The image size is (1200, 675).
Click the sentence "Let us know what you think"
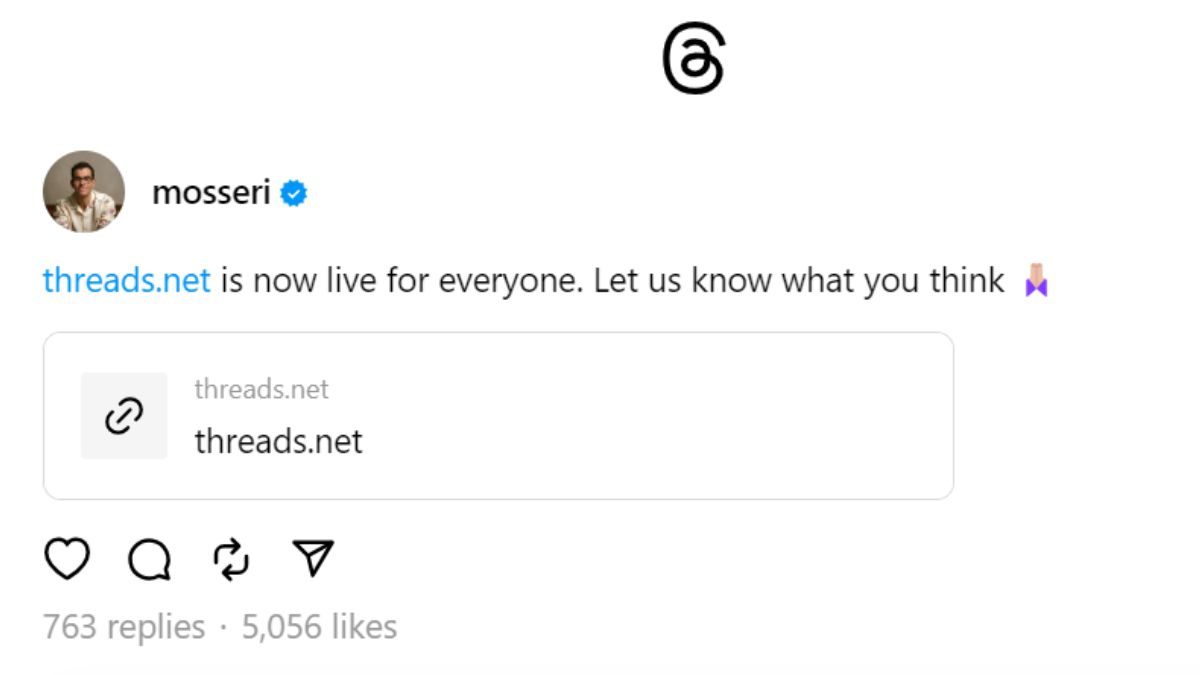point(798,281)
